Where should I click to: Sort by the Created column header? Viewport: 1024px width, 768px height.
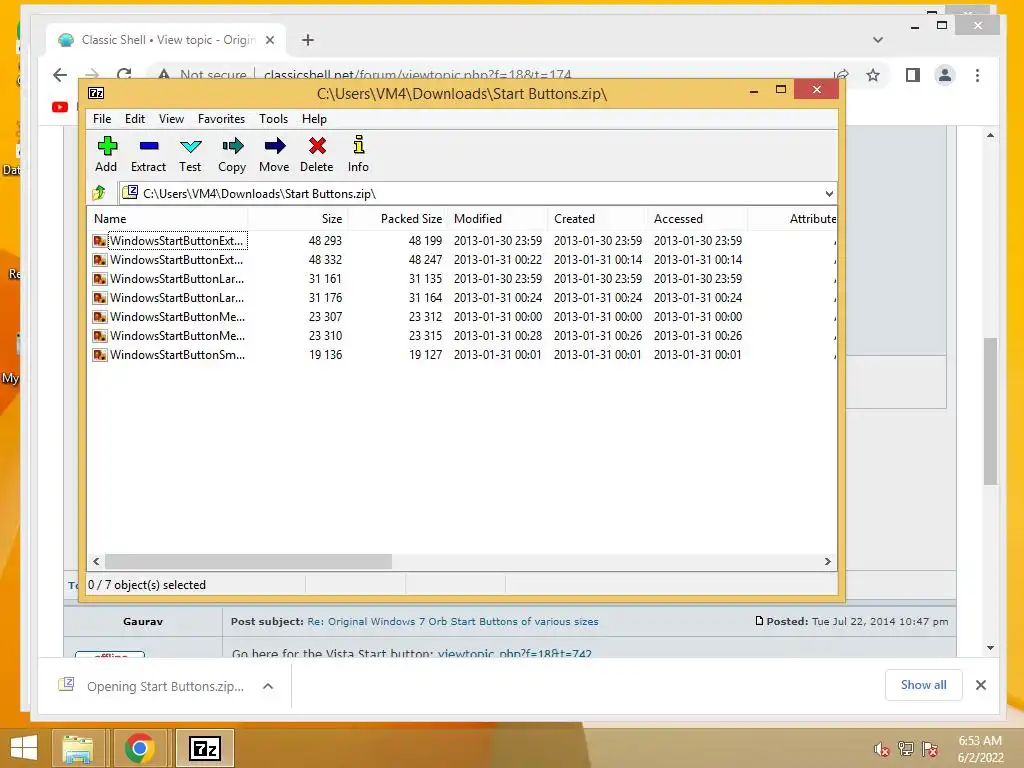tap(598, 219)
